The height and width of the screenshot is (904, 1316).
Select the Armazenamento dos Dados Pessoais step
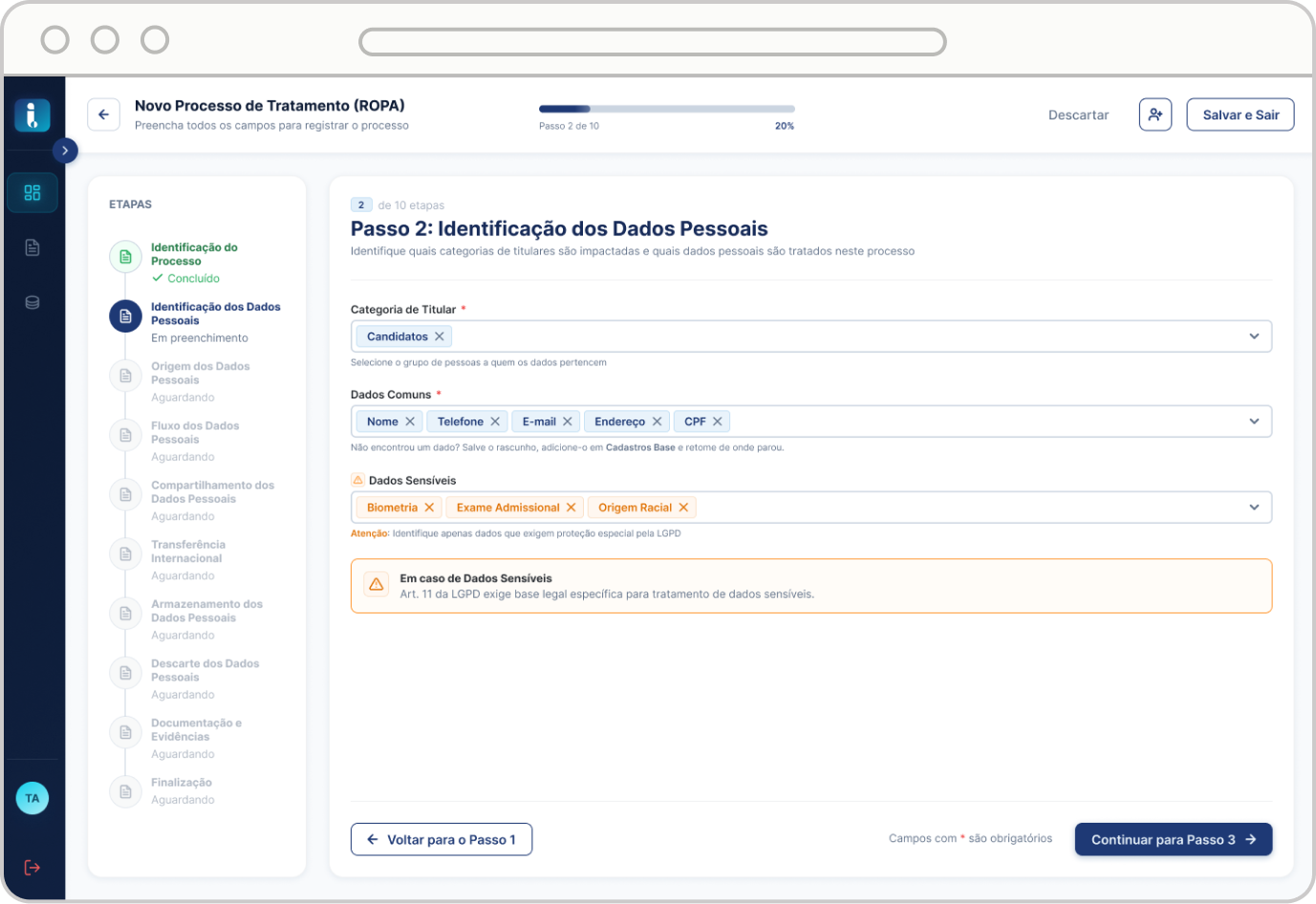coord(196,619)
